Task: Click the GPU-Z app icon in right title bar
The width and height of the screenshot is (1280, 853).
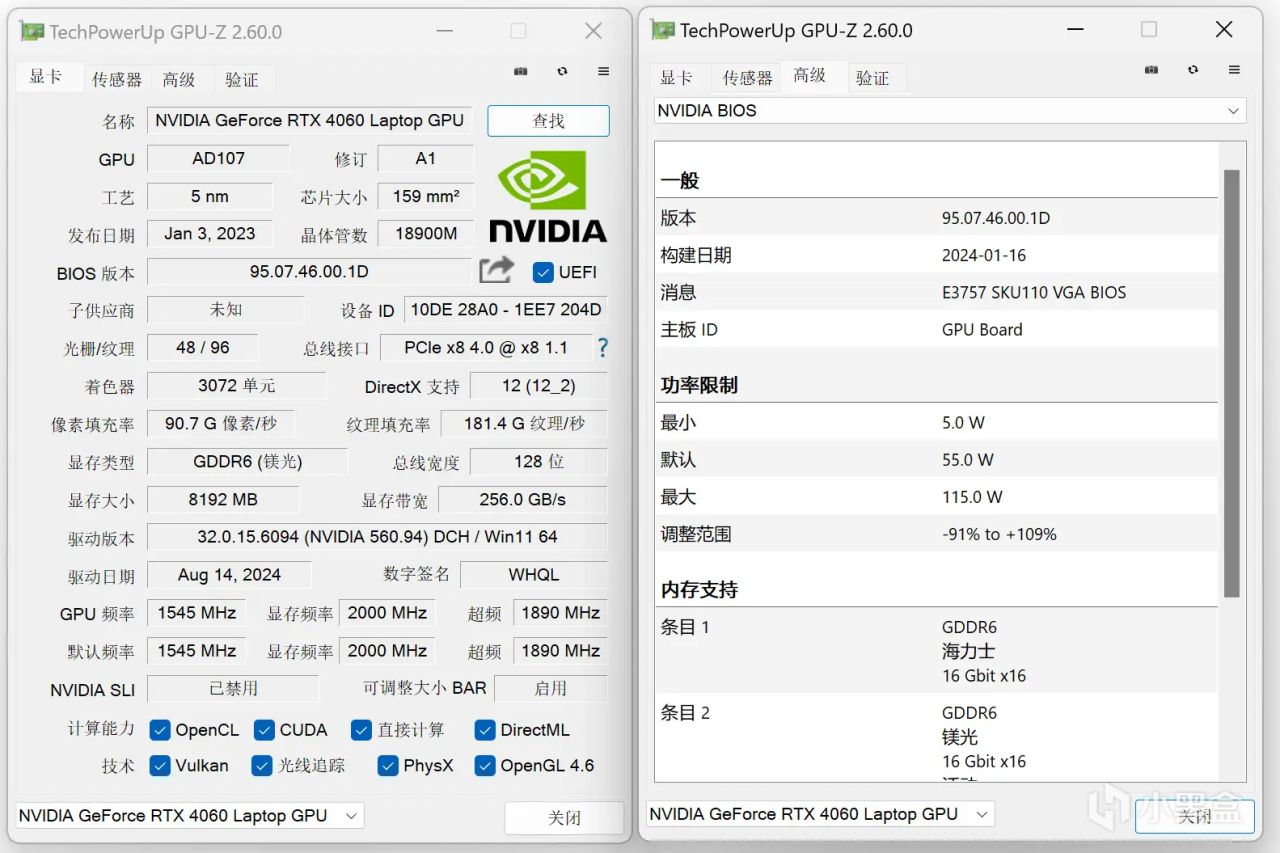Action: tap(663, 30)
